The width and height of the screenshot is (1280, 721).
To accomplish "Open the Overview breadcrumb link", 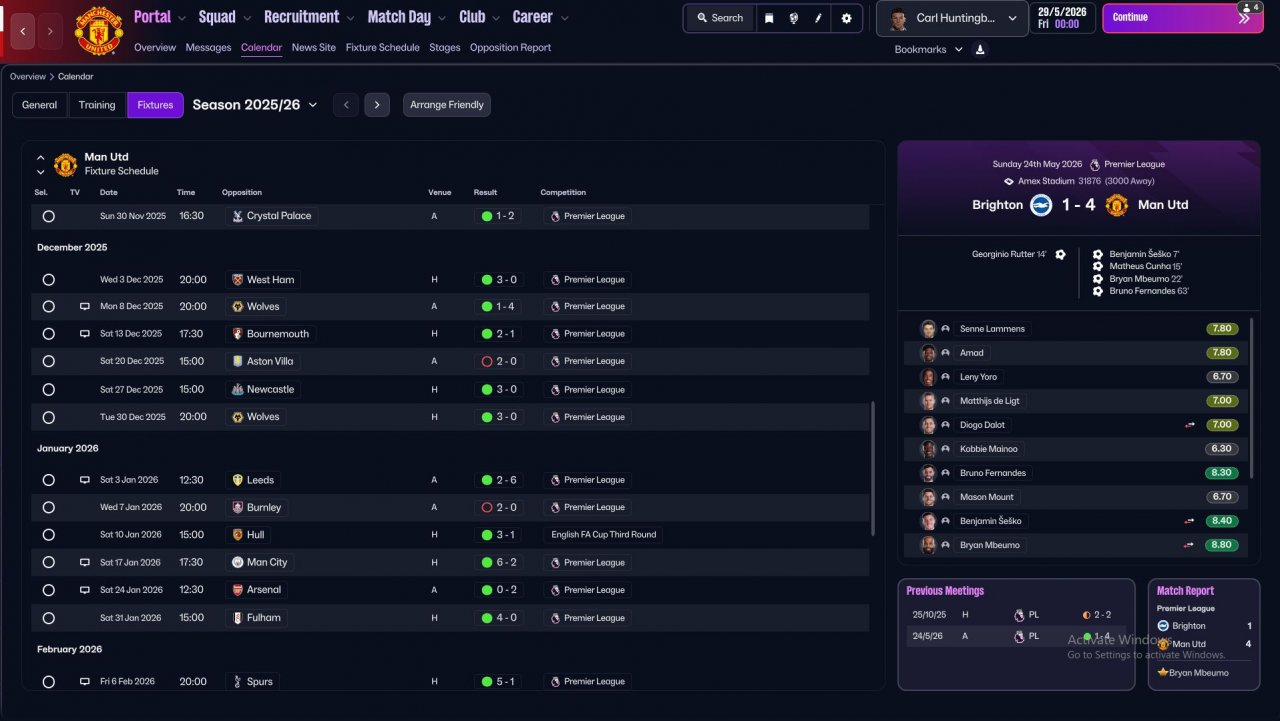I will click(x=28, y=77).
